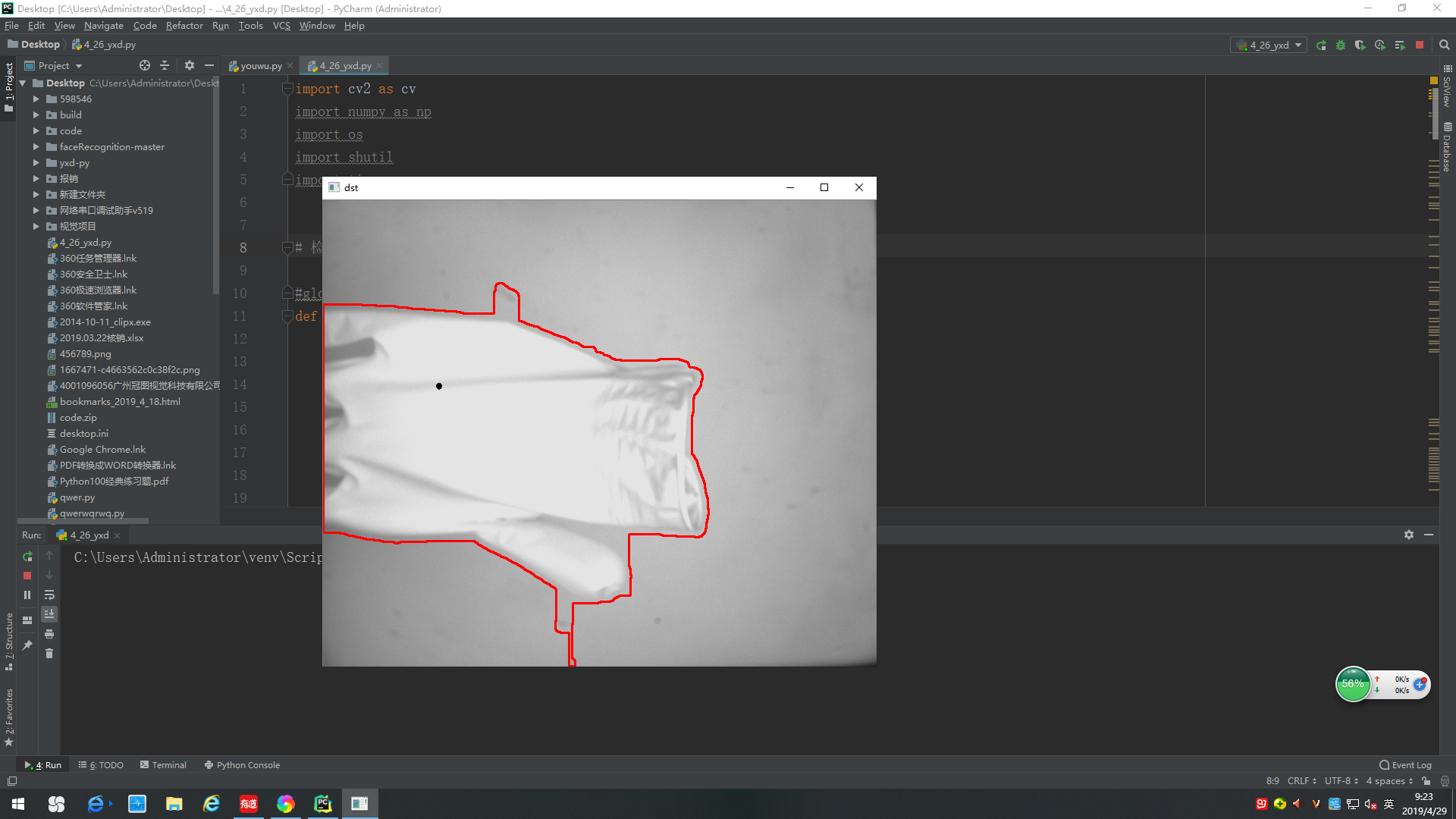The image size is (1456, 819).
Task: Toggle soft-wrap in the Run console
Action: [x=49, y=595]
